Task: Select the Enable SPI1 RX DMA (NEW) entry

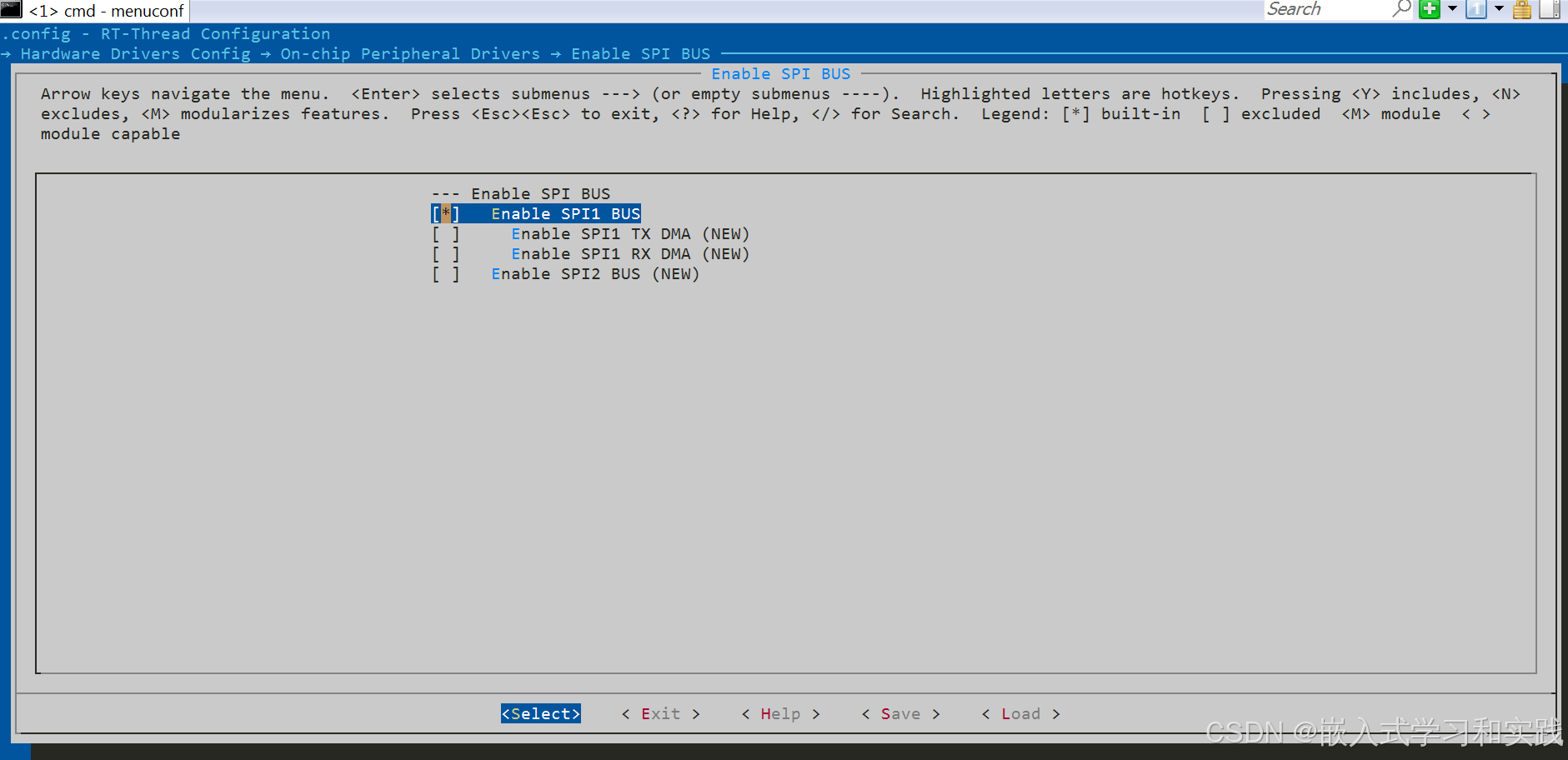Action: pos(630,254)
